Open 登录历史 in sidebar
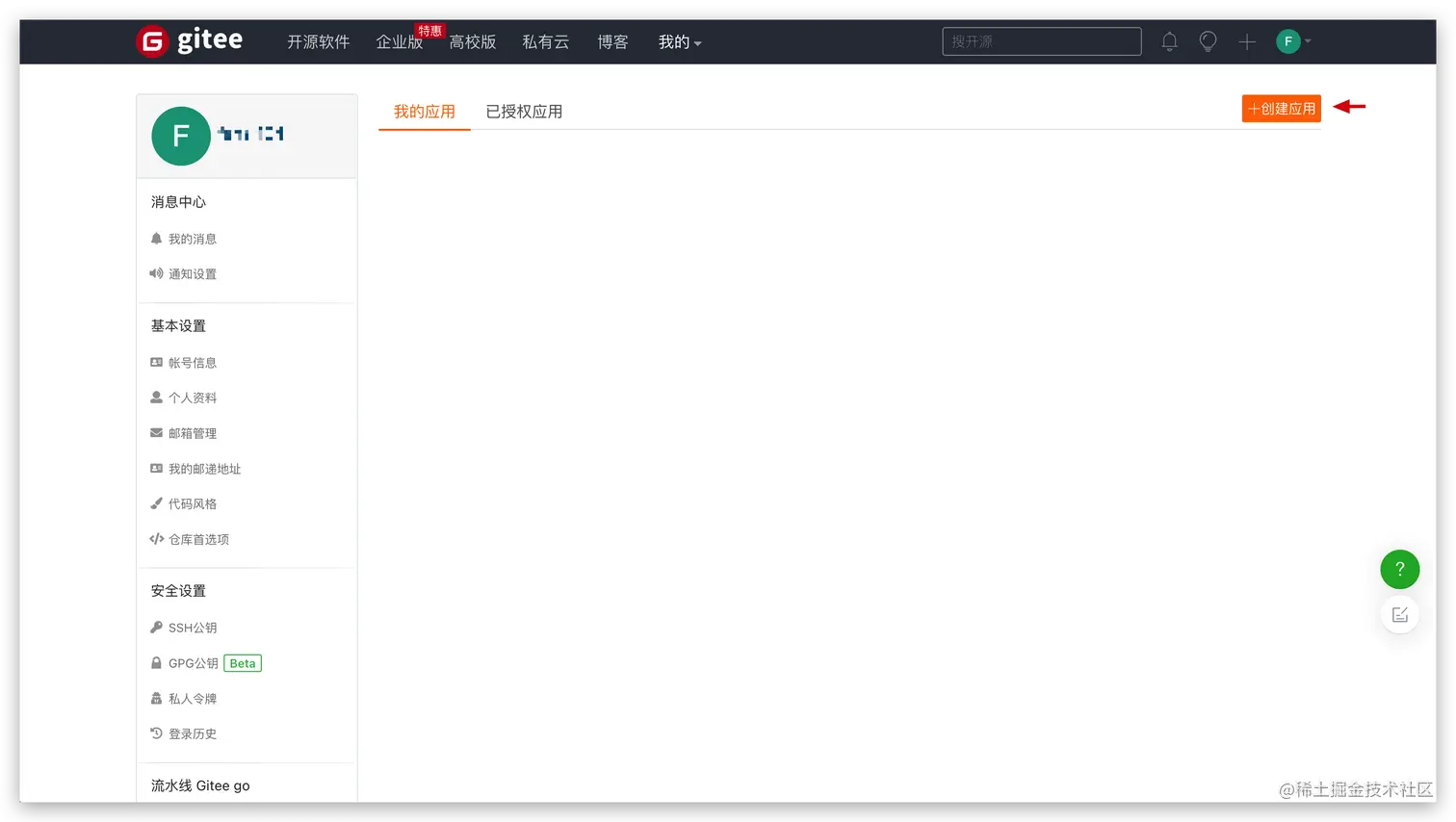This screenshot has height=822, width=1456. [184, 733]
